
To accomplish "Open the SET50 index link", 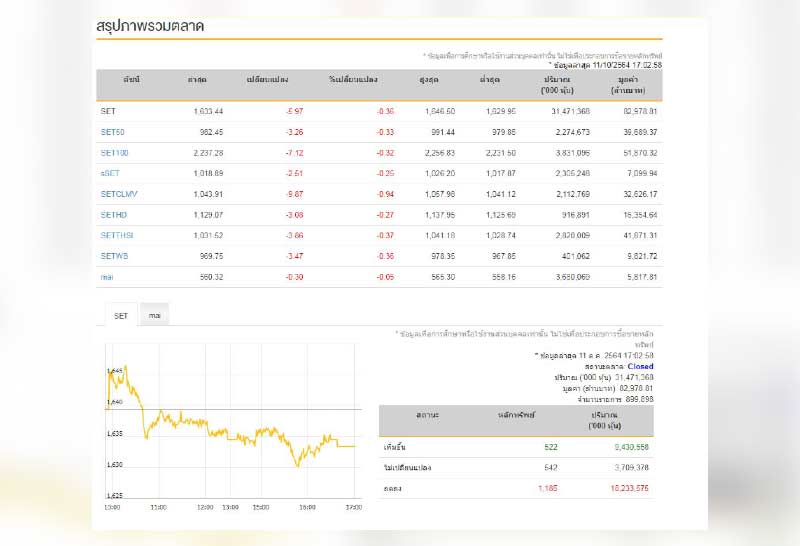I will click(112, 131).
